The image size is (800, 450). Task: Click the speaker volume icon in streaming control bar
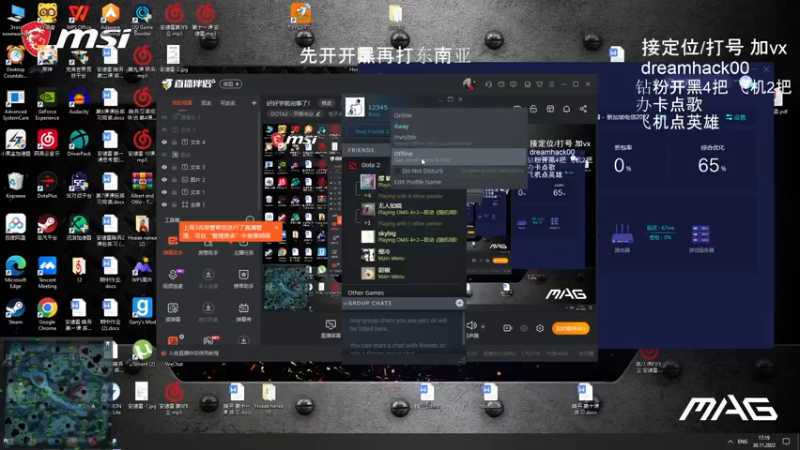click(x=470, y=326)
